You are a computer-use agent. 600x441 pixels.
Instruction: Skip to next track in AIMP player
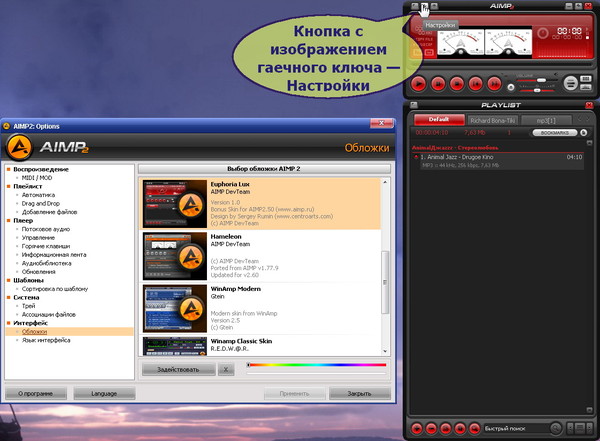pyautogui.click(x=494, y=83)
